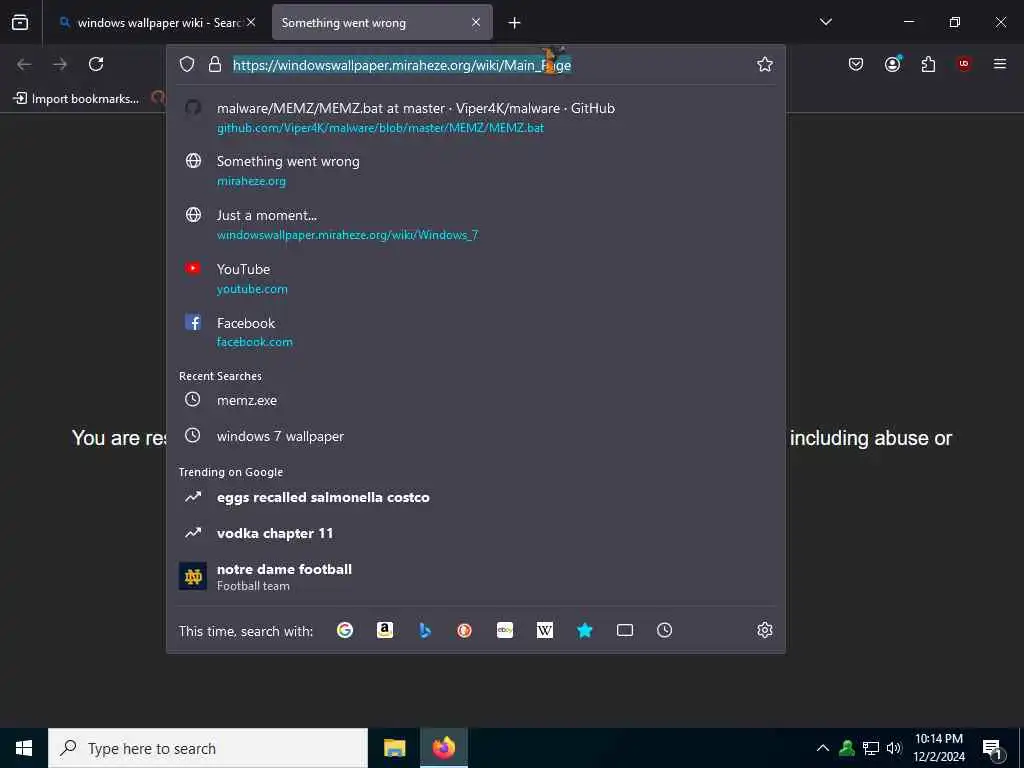Search this time with Amazon

pos(385,630)
